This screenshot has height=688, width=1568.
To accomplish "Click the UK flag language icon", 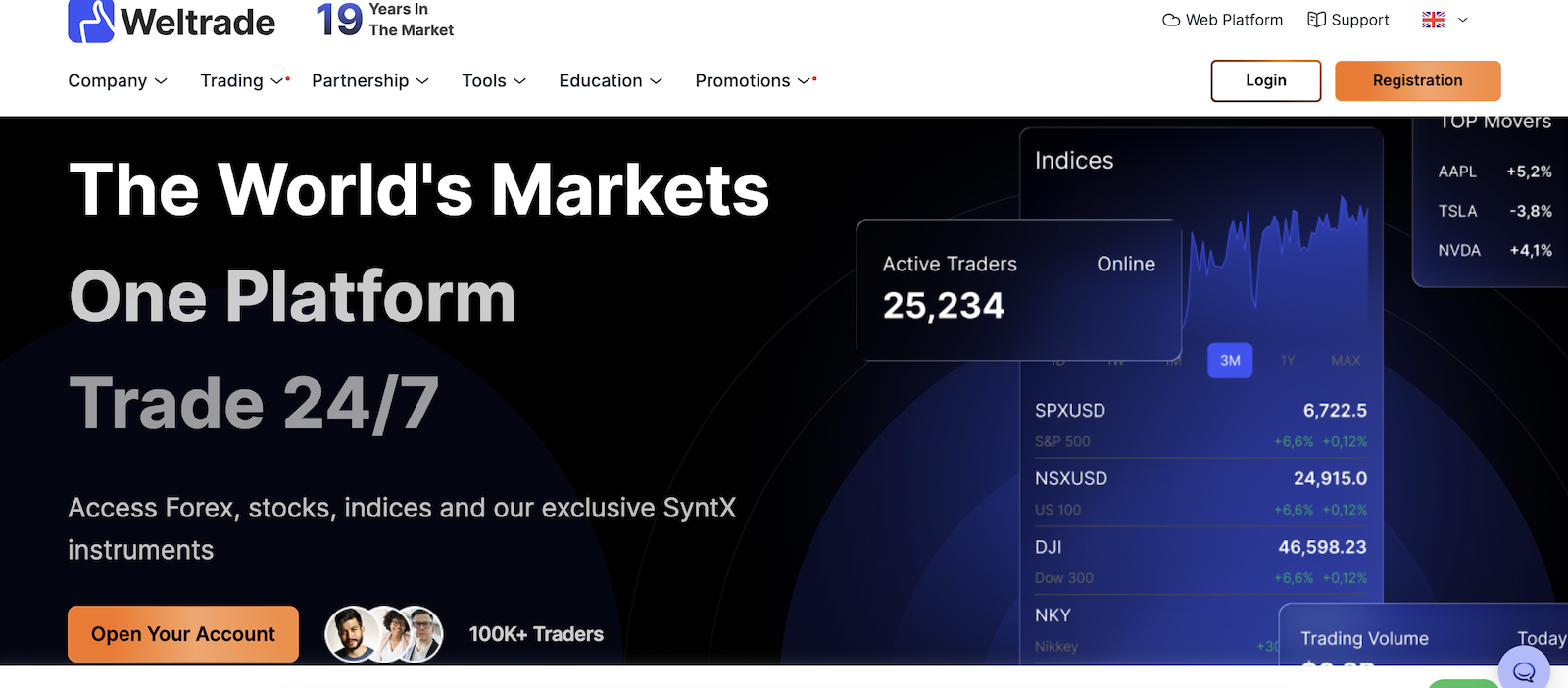I will (1433, 20).
